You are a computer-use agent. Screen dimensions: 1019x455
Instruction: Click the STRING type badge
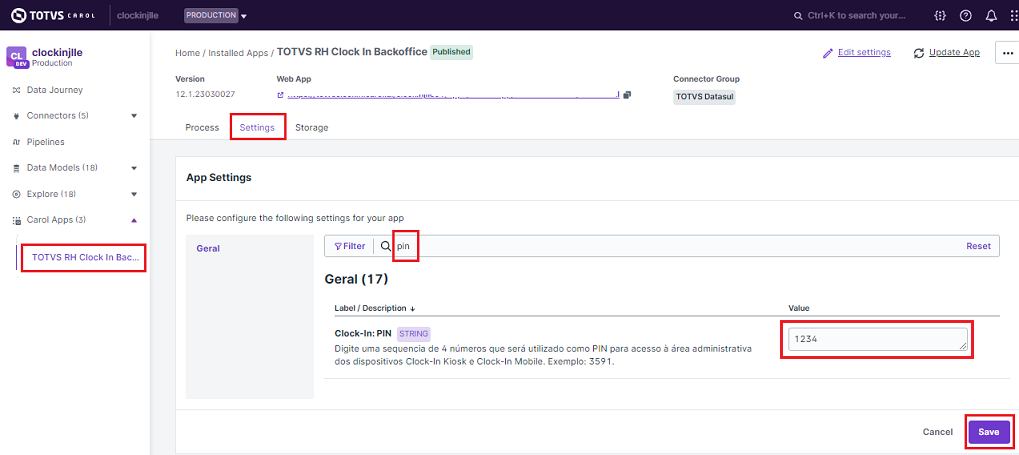click(413, 333)
